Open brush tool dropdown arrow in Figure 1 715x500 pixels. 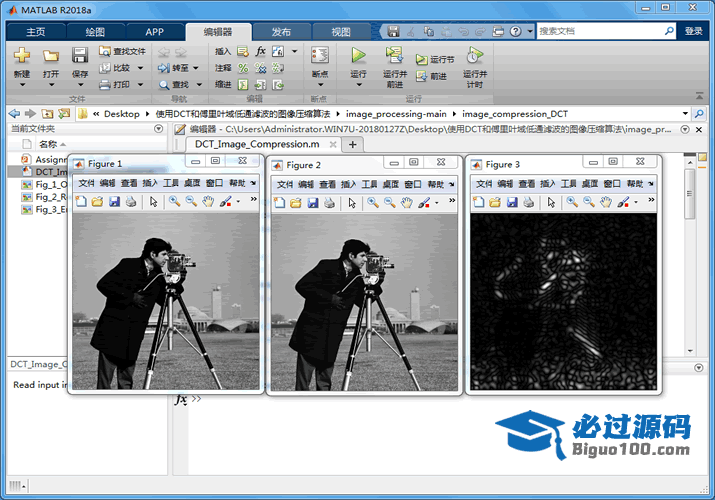pos(238,201)
